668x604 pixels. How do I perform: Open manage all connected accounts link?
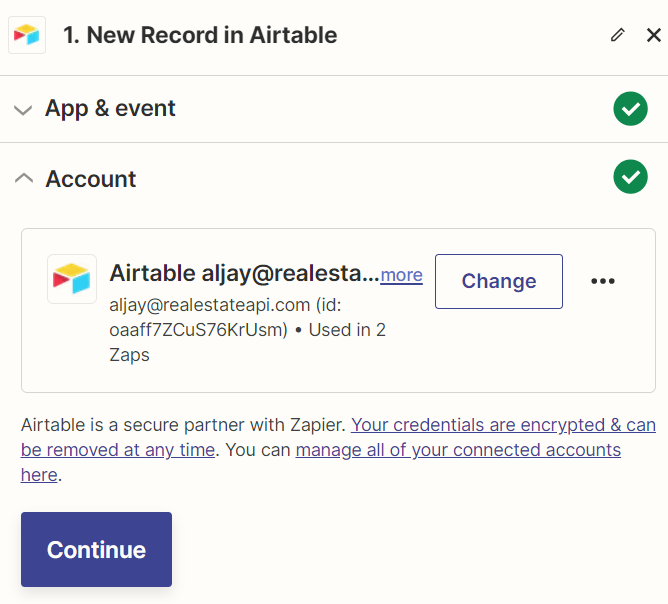click(458, 450)
